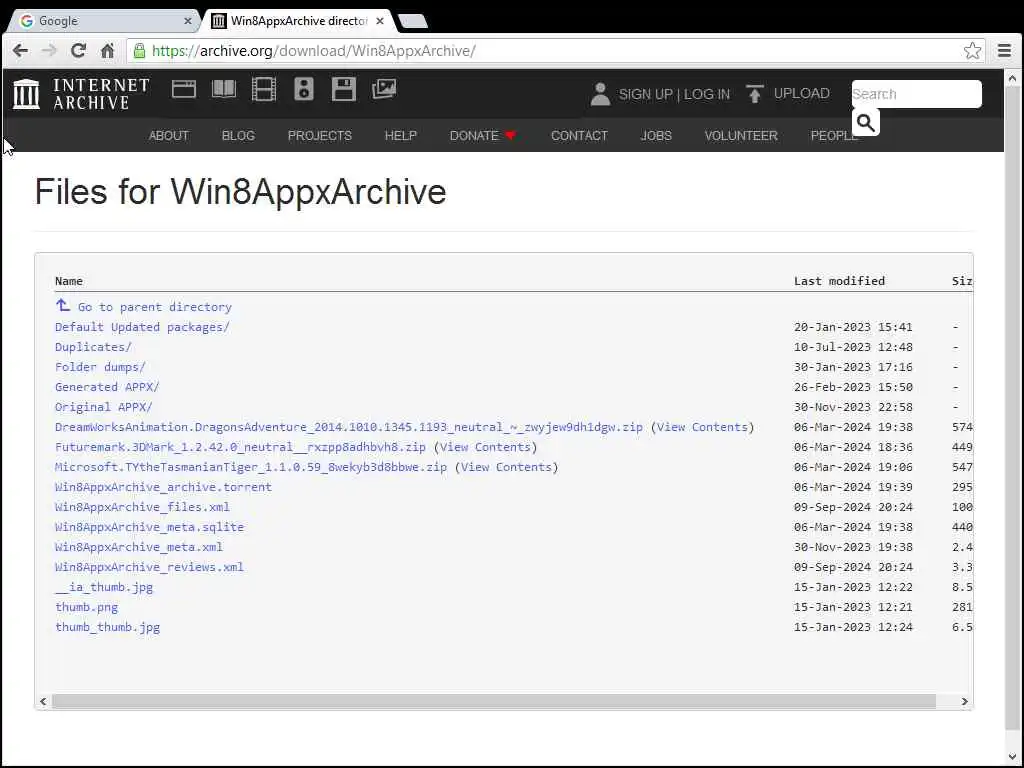Open the Duplicates folder
This screenshot has height=768, width=1024.
[93, 347]
